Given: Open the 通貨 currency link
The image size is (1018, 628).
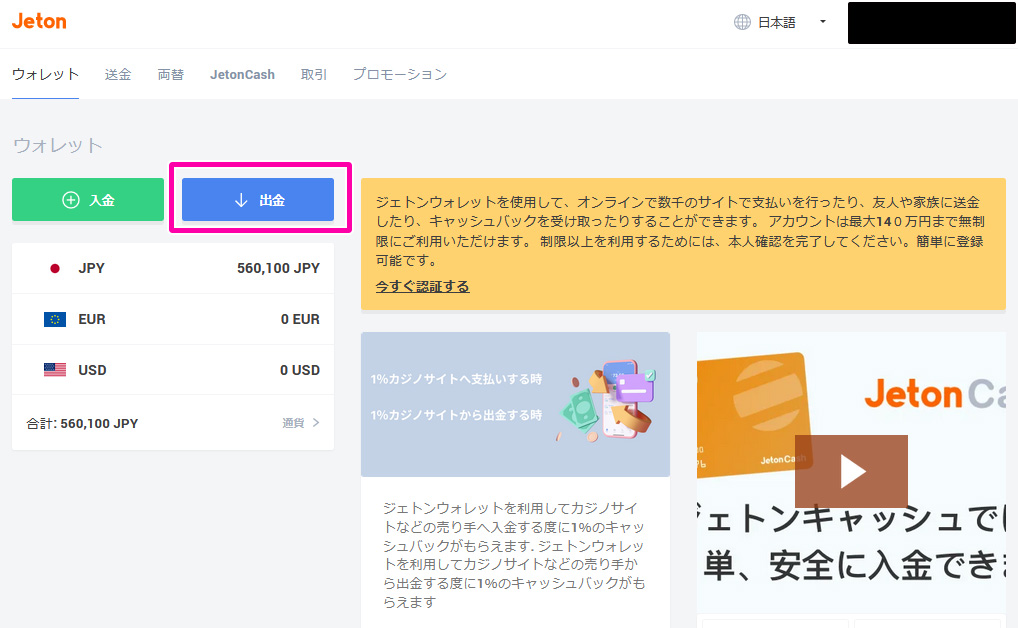Looking at the screenshot, I should coord(293,423).
